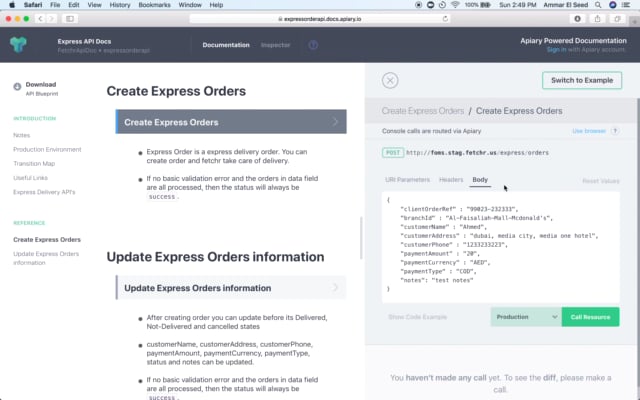The width and height of the screenshot is (640, 400).
Task: Click the documentation pane scrollbar
Action: click(x=361, y=238)
